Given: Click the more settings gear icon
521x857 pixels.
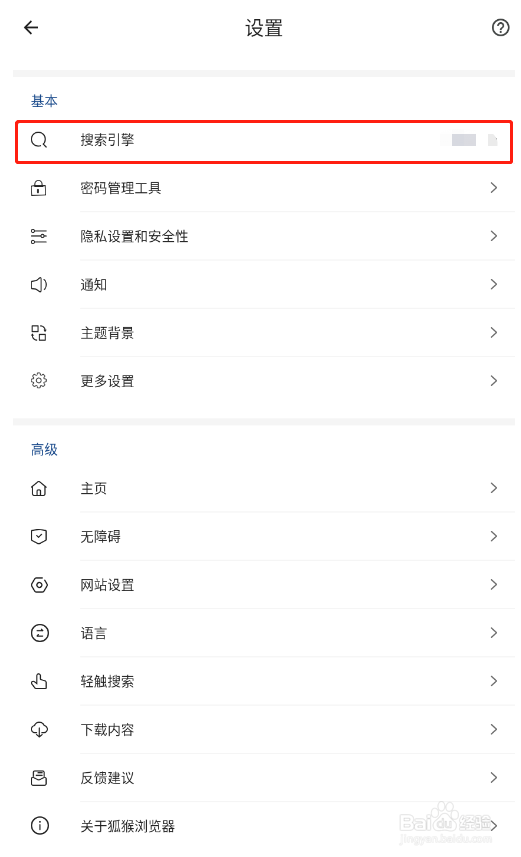Looking at the screenshot, I should [38, 380].
